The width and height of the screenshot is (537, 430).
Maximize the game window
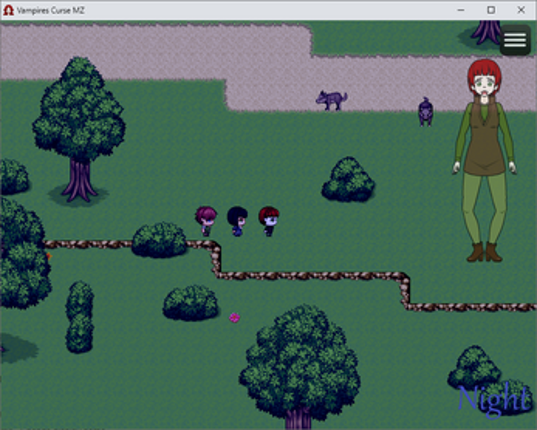[491, 10]
